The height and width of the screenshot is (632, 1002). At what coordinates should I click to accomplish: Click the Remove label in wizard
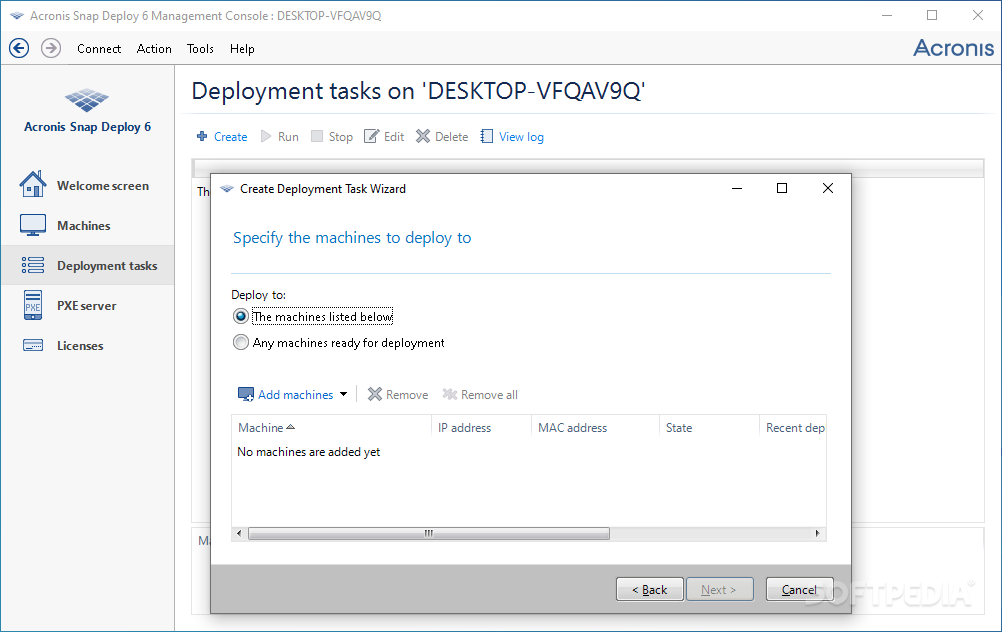coord(407,395)
